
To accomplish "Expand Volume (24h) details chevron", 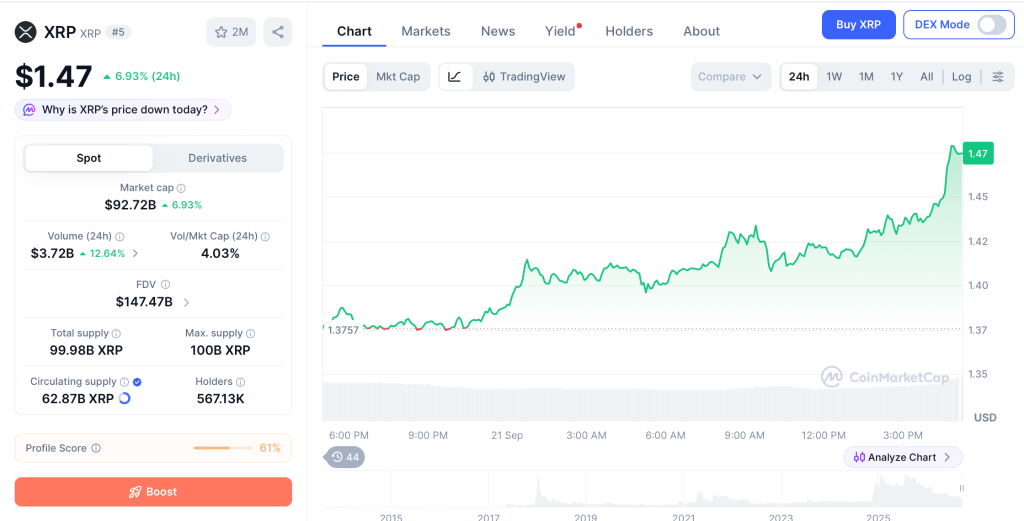I will [135, 253].
